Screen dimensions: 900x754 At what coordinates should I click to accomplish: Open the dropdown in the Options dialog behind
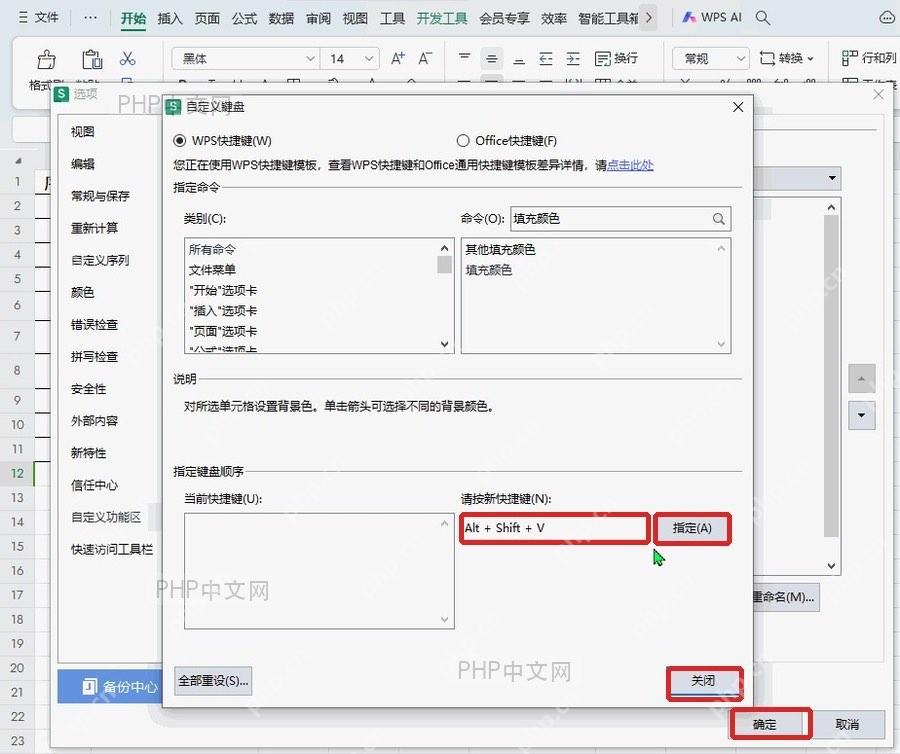832,178
